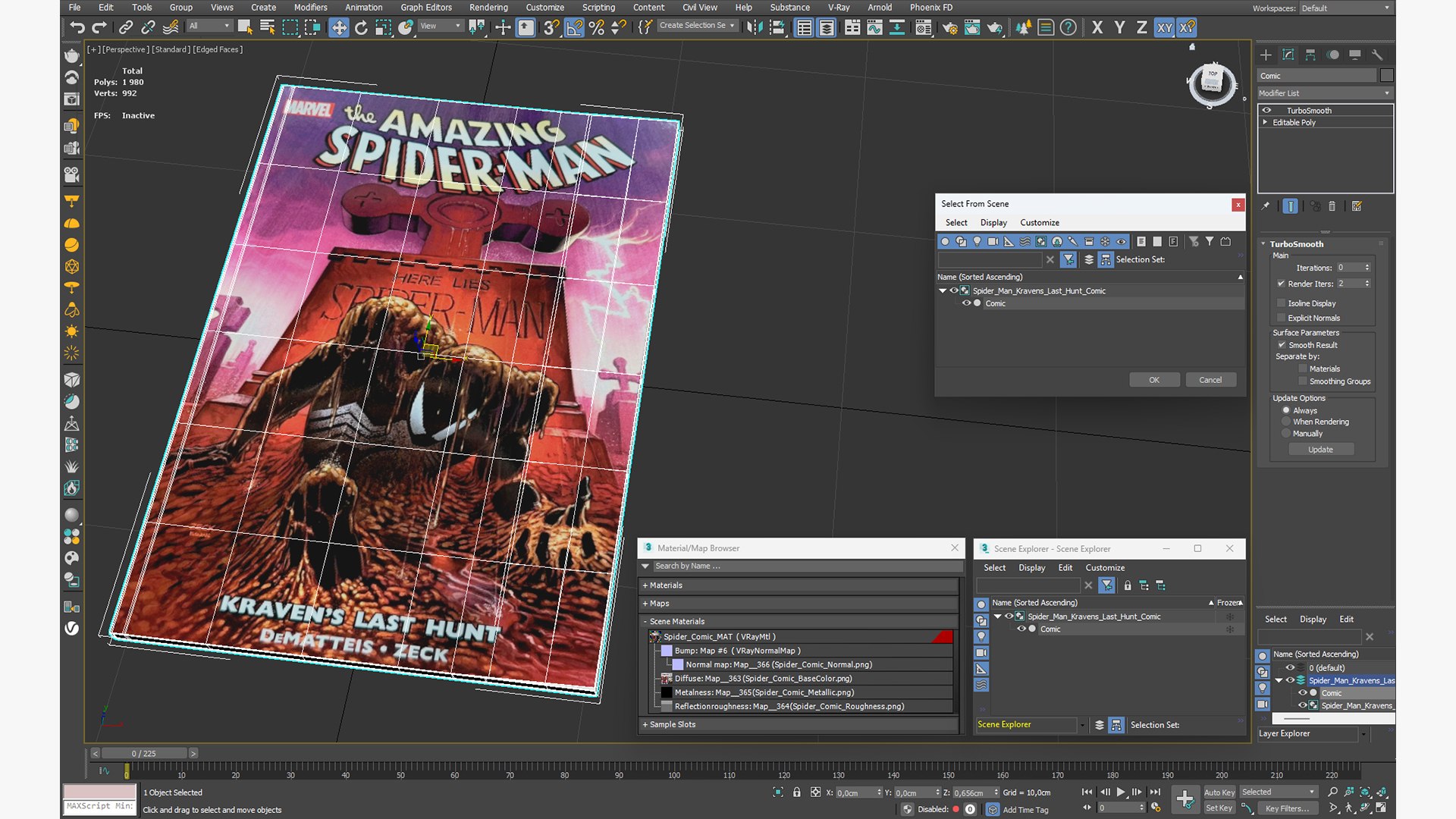Click the object color swatch beside Comic
Viewport: 1456px width, 819px height.
tap(1387, 76)
